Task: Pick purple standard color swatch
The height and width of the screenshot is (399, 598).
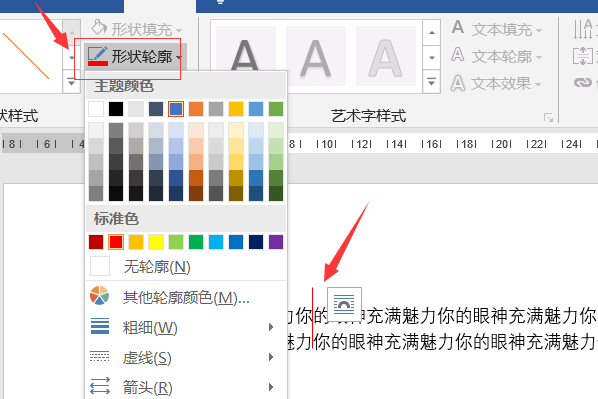Action: pyautogui.click(x=276, y=242)
